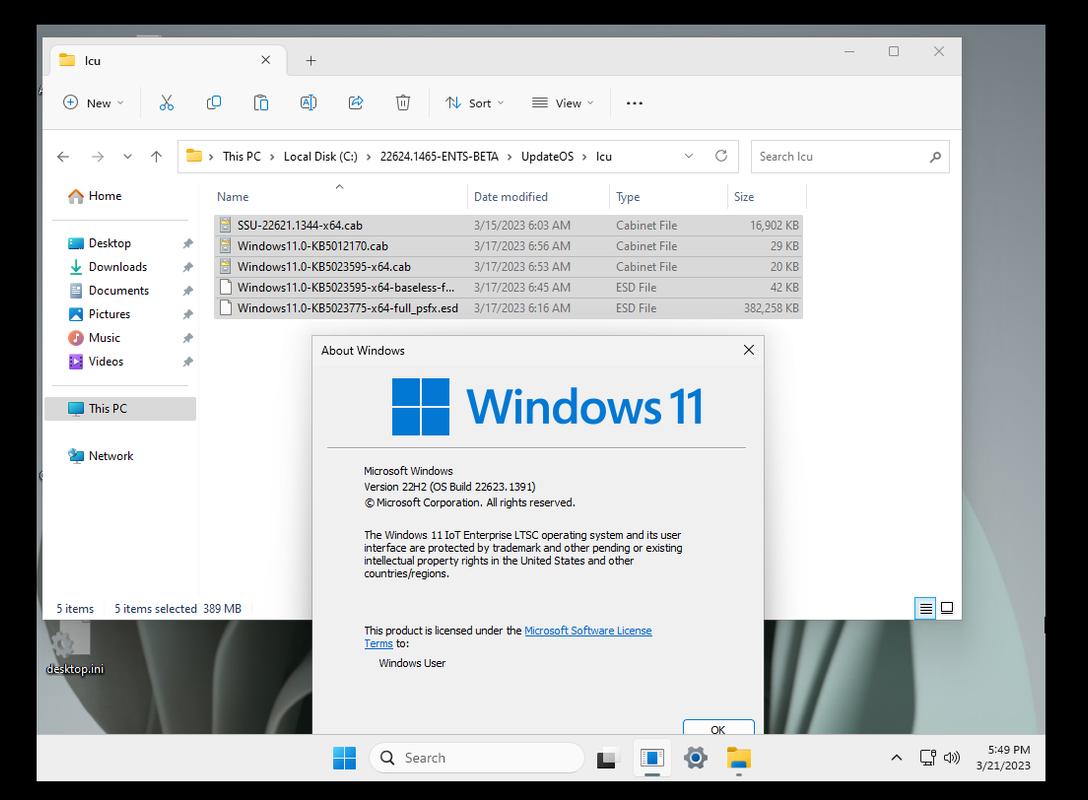Open the Sort dropdown
Screen dimensions: 1088x800
pyautogui.click(x=475, y=103)
